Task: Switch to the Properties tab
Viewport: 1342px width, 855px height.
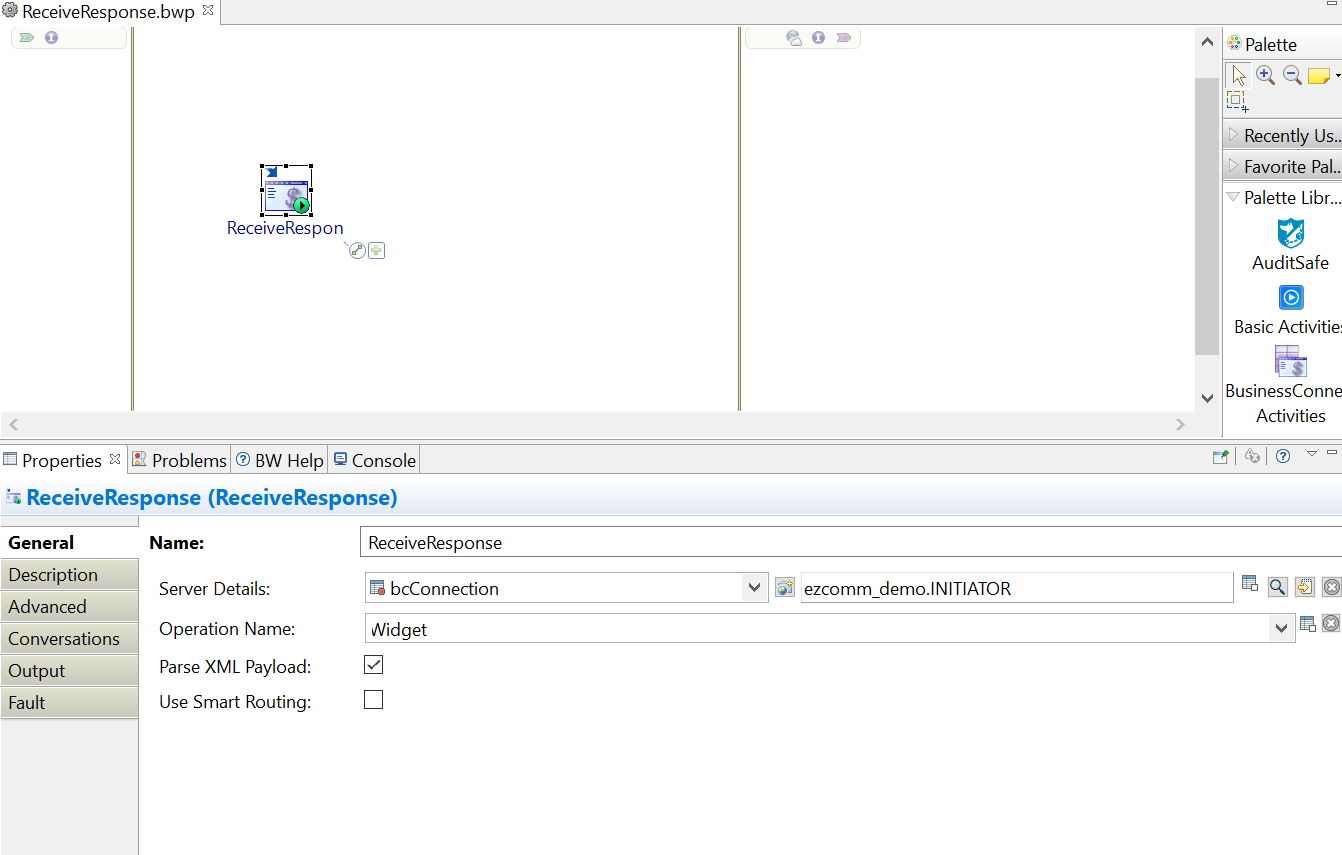Action: (62, 460)
